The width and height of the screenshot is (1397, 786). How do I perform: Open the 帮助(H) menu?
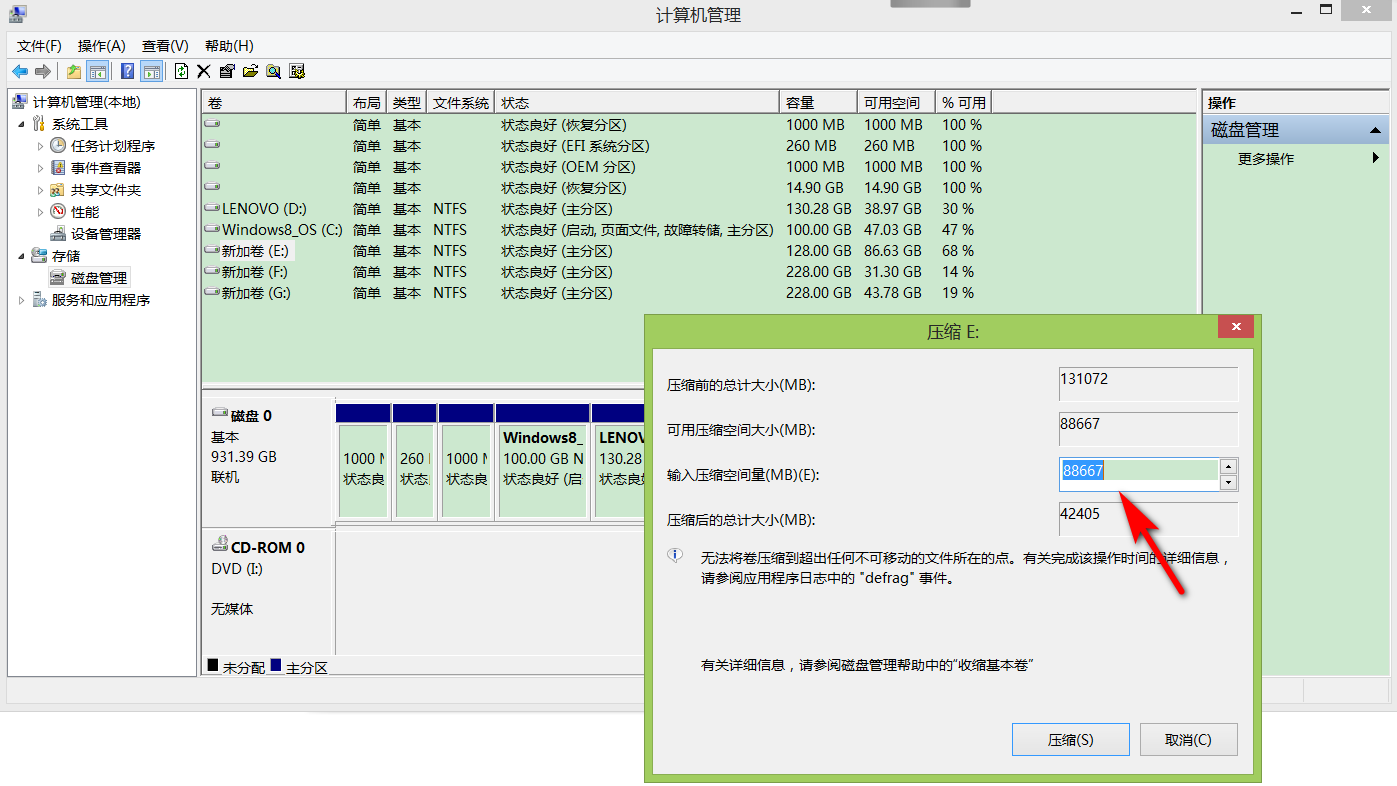coord(229,46)
